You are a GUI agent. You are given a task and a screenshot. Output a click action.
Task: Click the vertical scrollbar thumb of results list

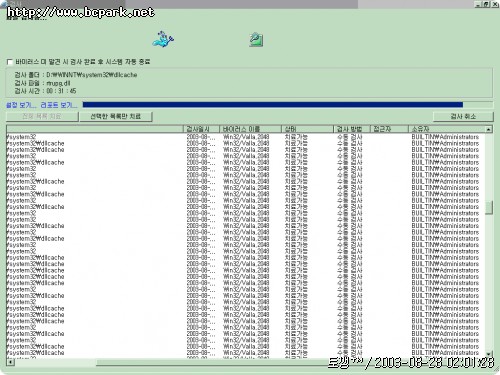(489, 208)
